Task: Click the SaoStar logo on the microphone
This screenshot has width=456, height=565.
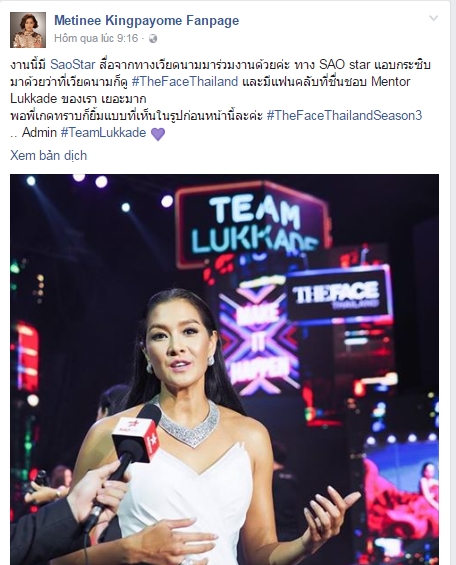Action: pyautogui.click(x=135, y=436)
